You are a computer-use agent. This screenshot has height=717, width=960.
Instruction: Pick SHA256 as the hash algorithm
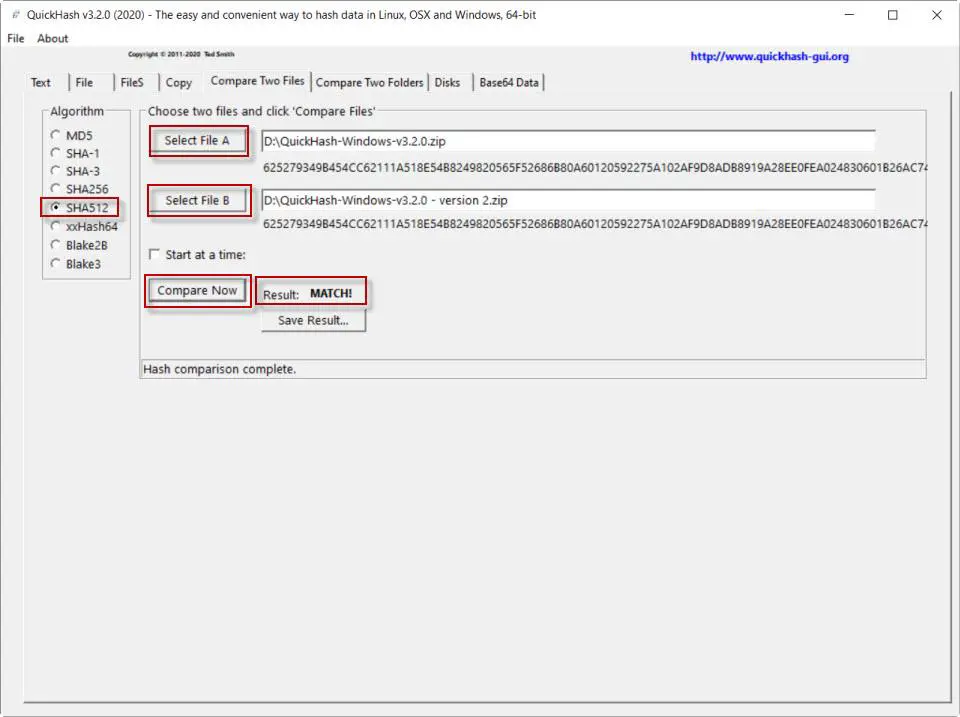(x=79, y=189)
